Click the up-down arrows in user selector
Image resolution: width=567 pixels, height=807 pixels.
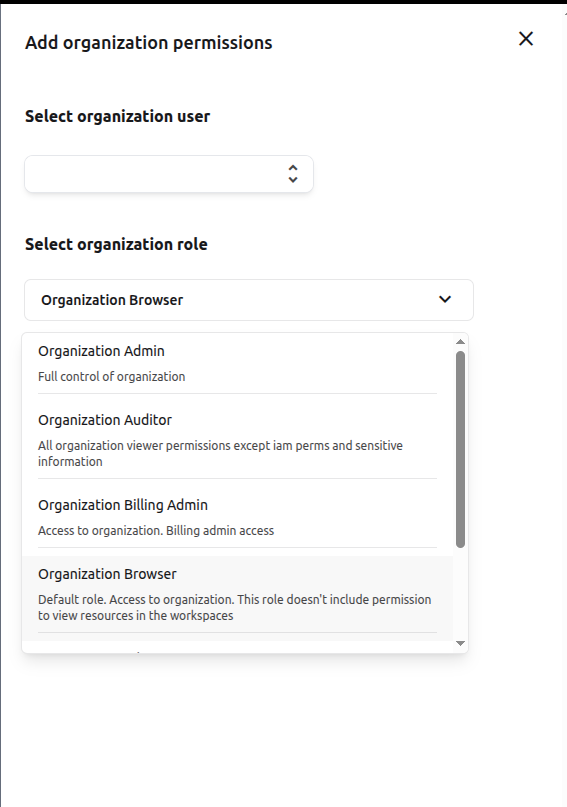pos(293,174)
